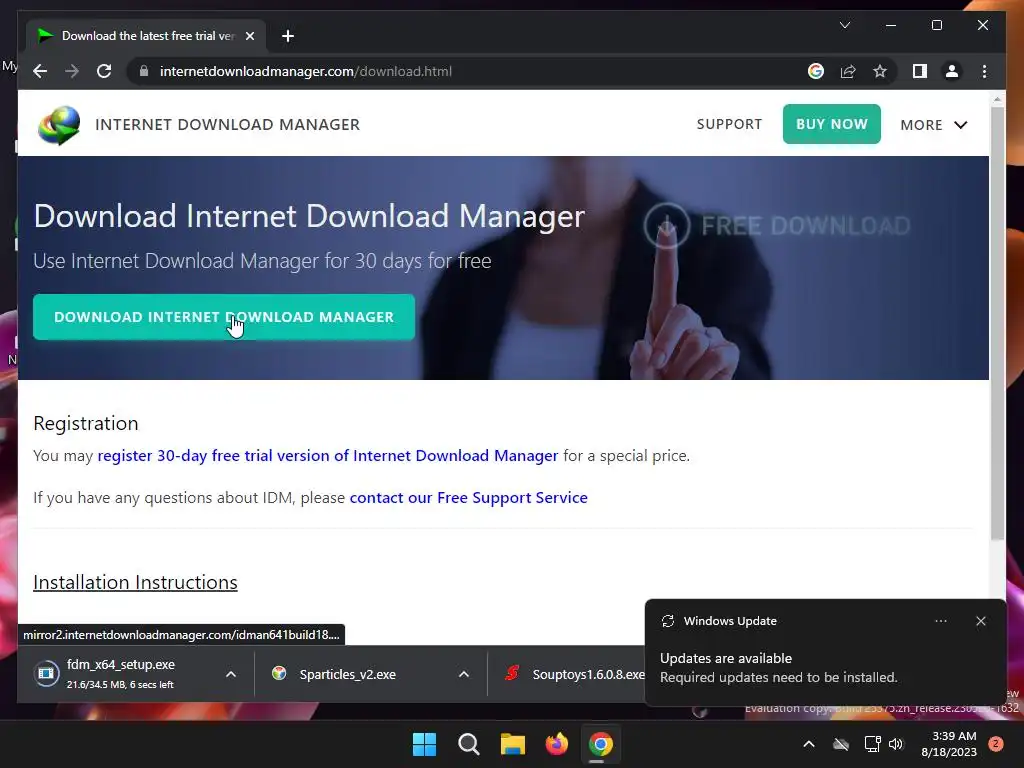The image size is (1024, 768).
Task: Click the Installation Instructions heading
Action: pos(135,583)
